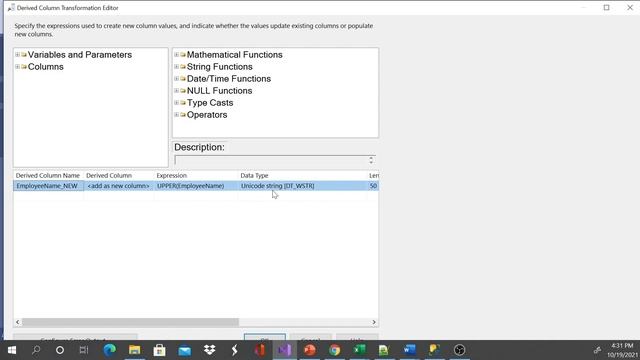This screenshot has height=360, width=640.
Task: Click the length value 50 cell
Action: (373, 186)
